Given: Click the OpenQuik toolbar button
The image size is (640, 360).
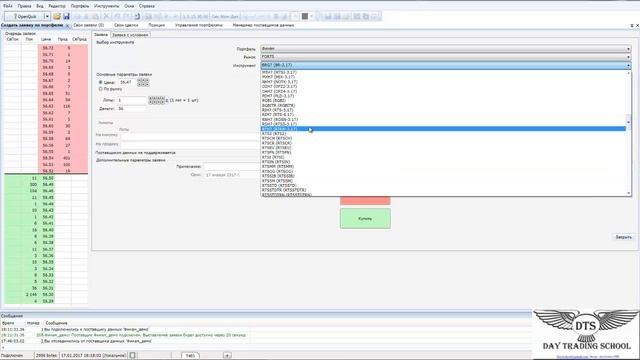Looking at the screenshot, I should (x=24, y=16).
